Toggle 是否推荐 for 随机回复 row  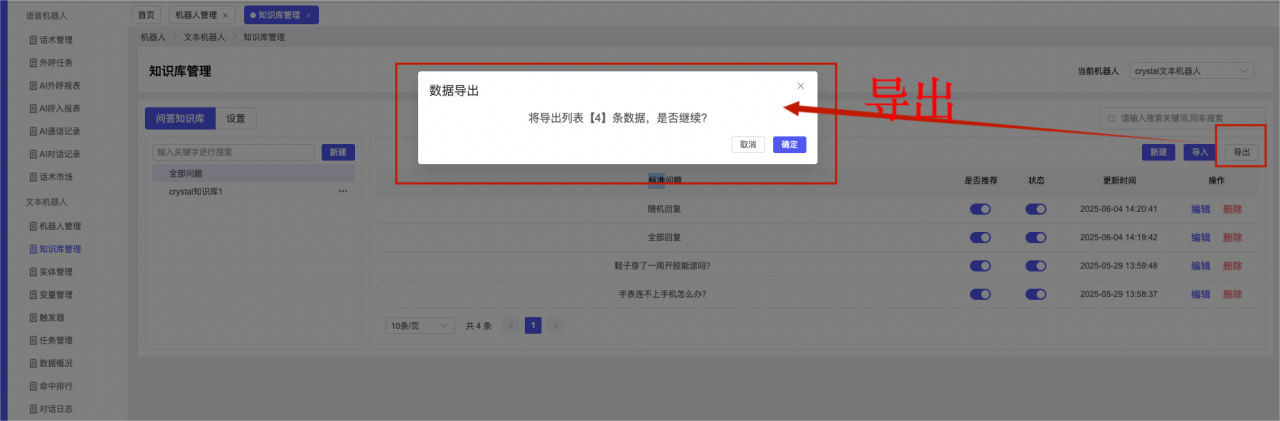click(980, 209)
